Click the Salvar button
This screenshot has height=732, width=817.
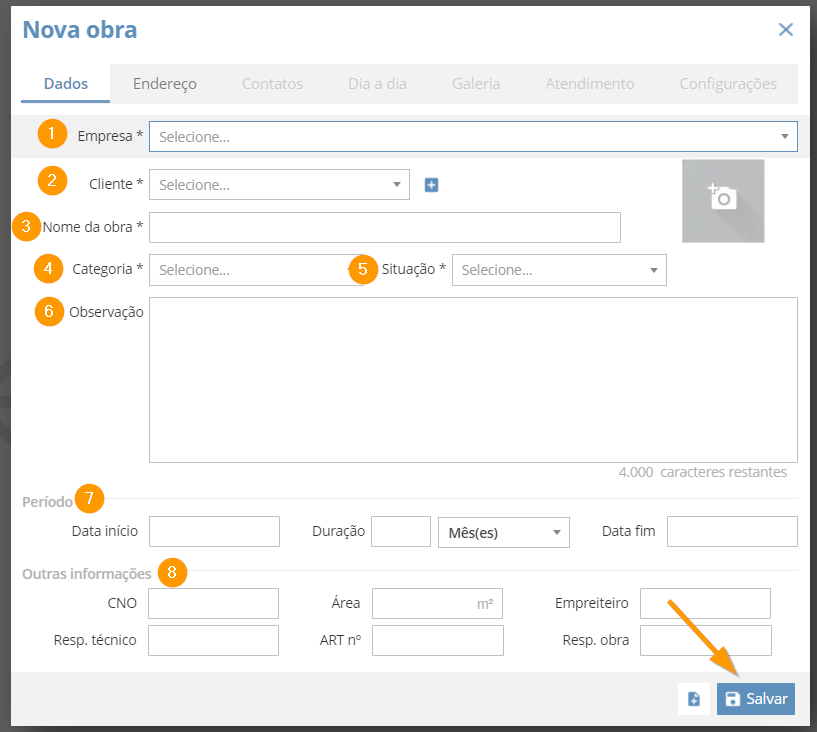pos(756,699)
